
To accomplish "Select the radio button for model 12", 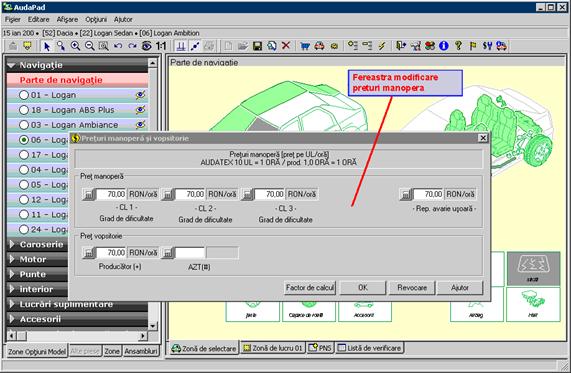I will click(x=24, y=200).
